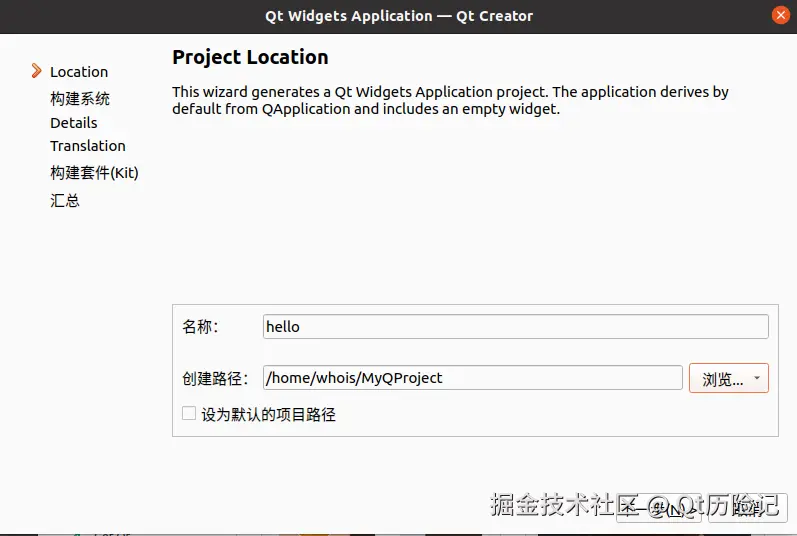Open the Details wizard step
The height and width of the screenshot is (536, 797).
(x=74, y=123)
